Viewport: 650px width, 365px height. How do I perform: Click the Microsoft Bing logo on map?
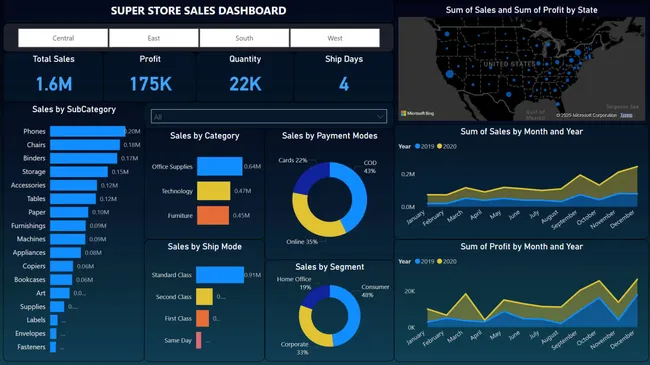(417, 113)
